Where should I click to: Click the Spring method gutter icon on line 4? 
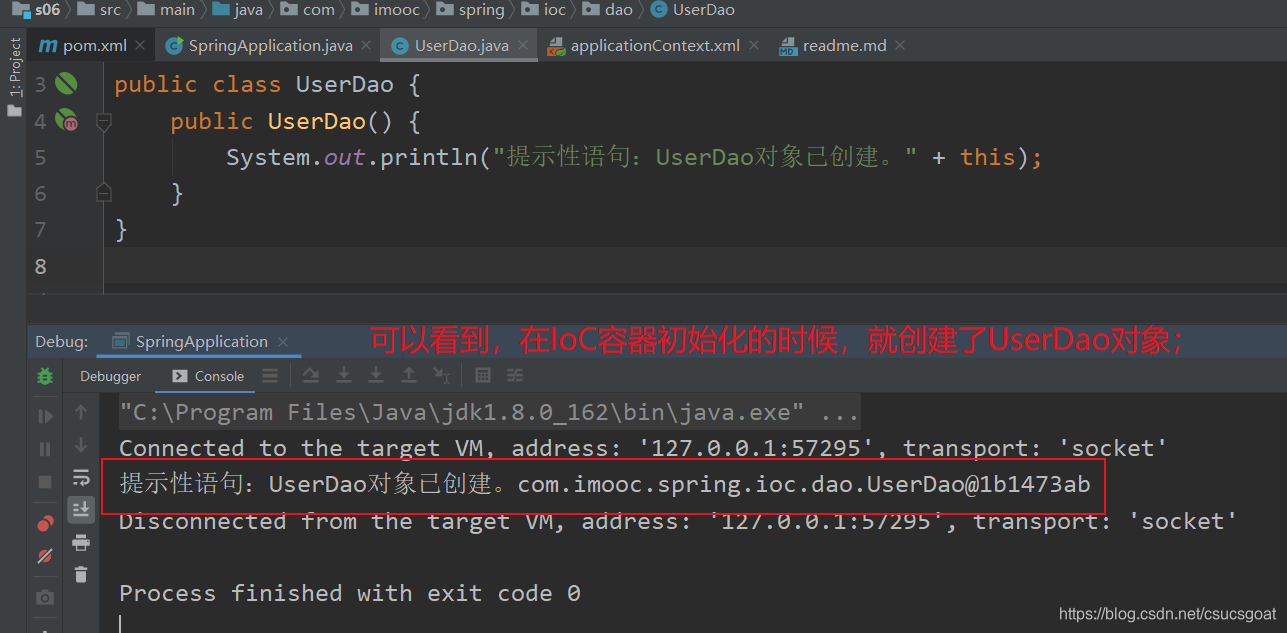67,120
